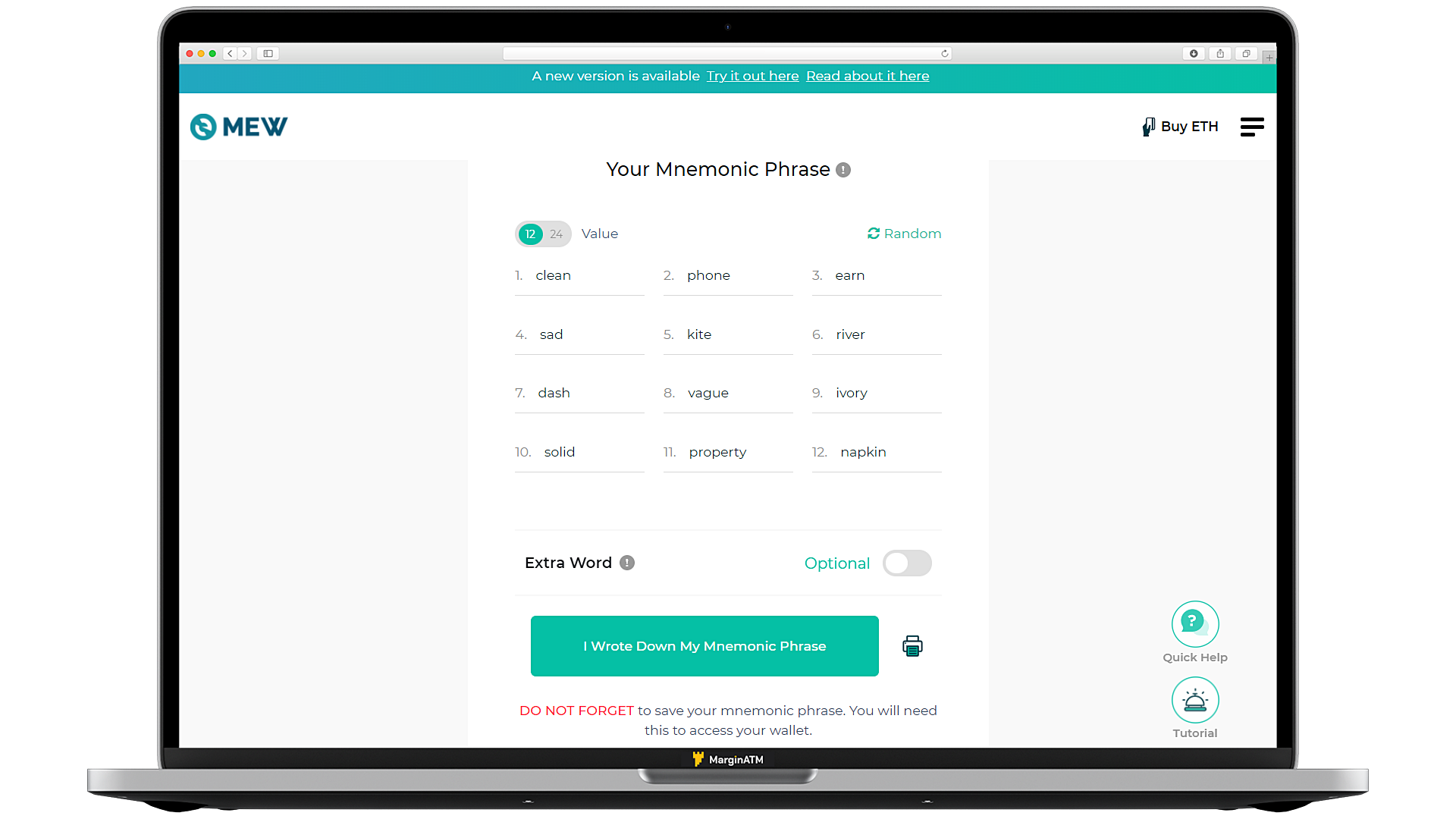Click the Read about it here link
Image resolution: width=1456 pixels, height=819 pixels.
click(x=868, y=75)
